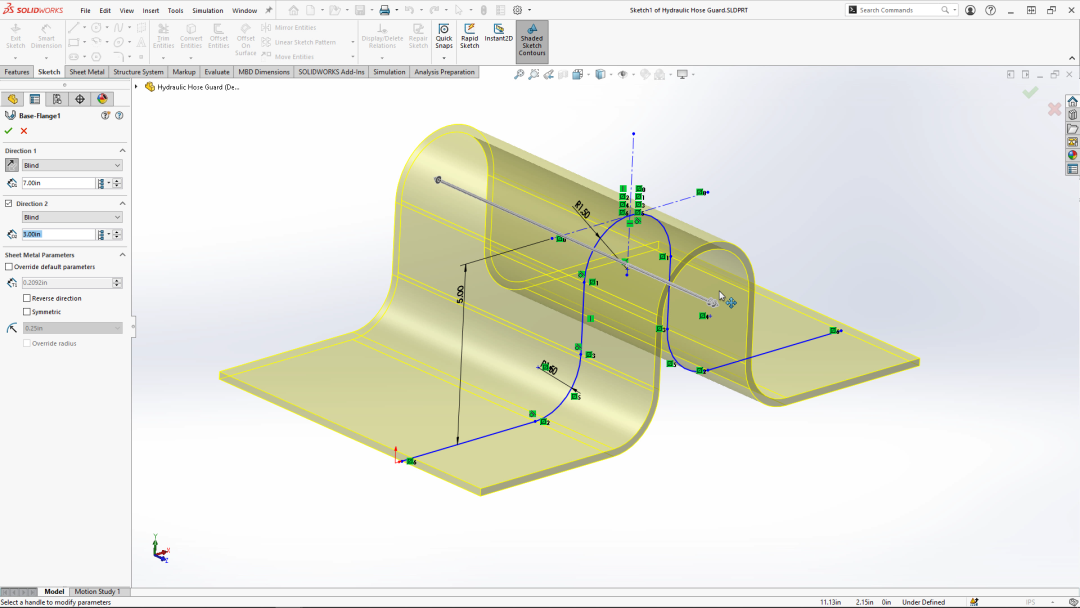The image size is (1080, 608).
Task: Check the Reverse direction option
Action: click(x=27, y=298)
